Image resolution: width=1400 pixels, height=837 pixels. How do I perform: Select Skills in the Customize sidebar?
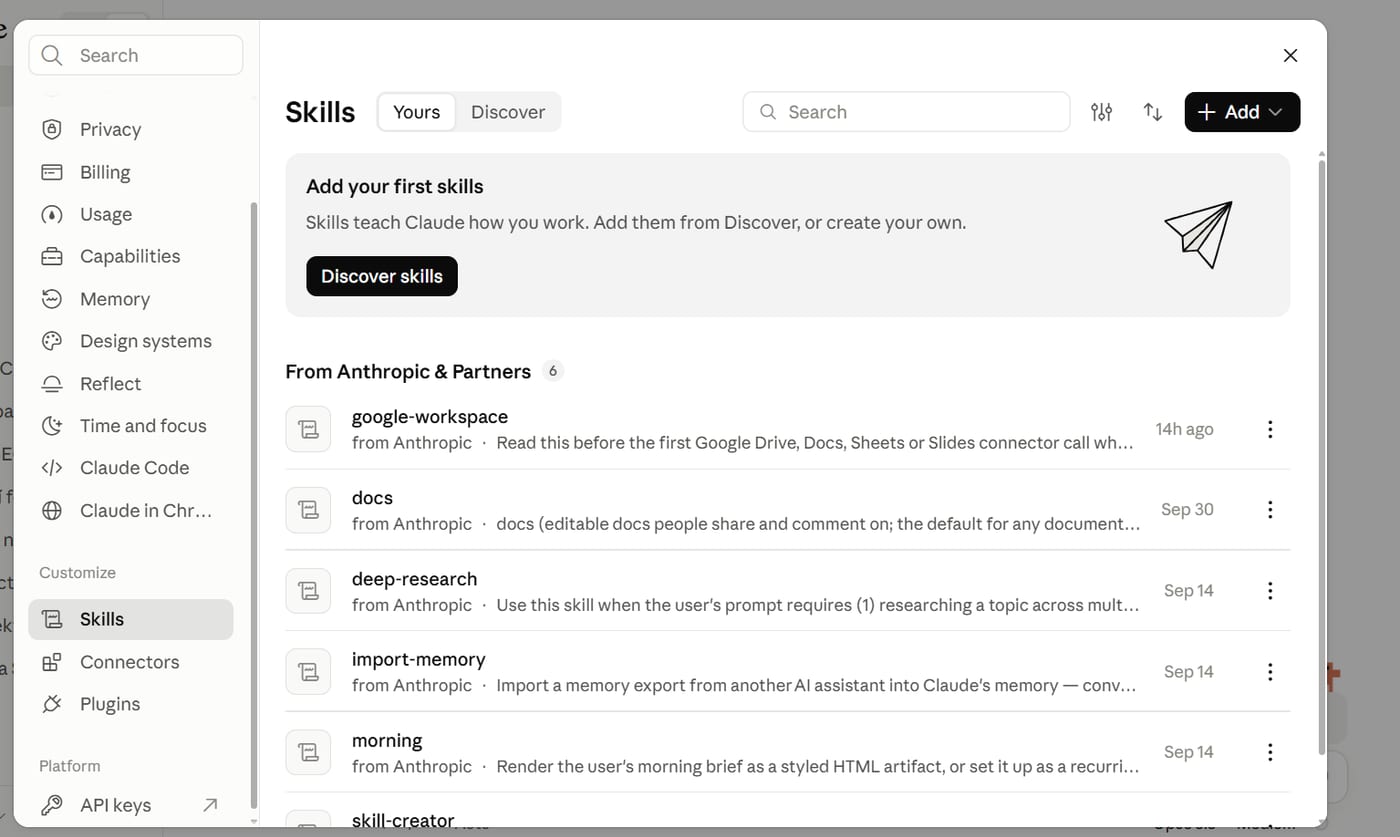[x=131, y=619]
